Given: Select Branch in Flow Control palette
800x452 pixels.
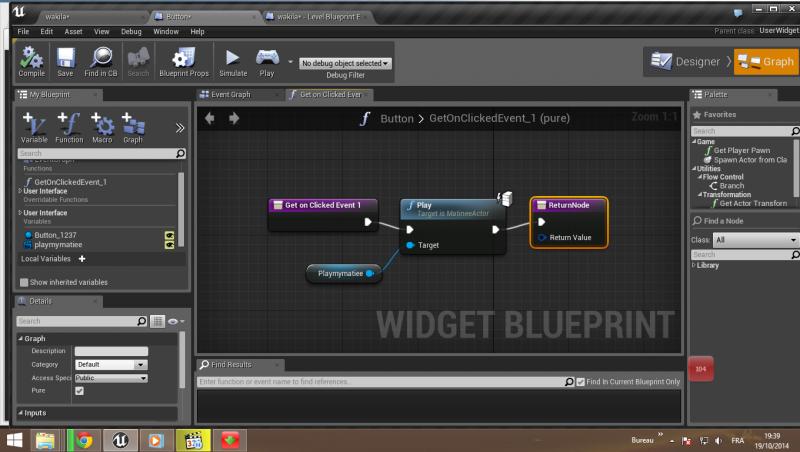Looking at the screenshot, I should click(732, 186).
